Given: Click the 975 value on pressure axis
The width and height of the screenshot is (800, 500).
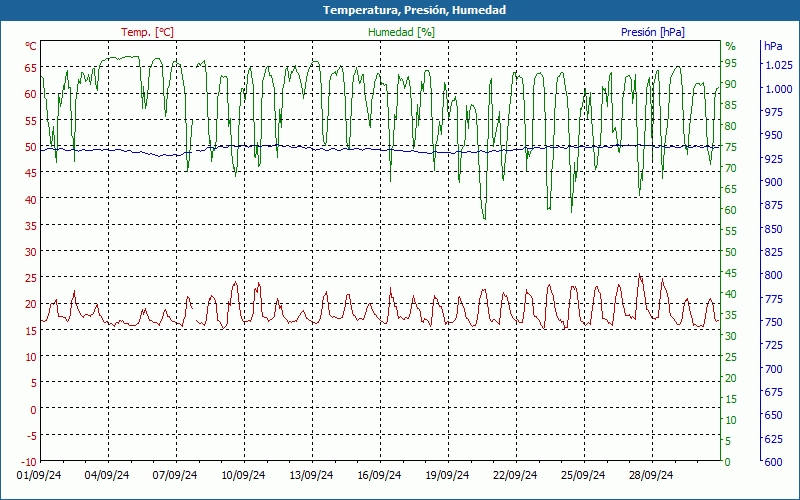Looking at the screenshot, I should (x=774, y=112).
